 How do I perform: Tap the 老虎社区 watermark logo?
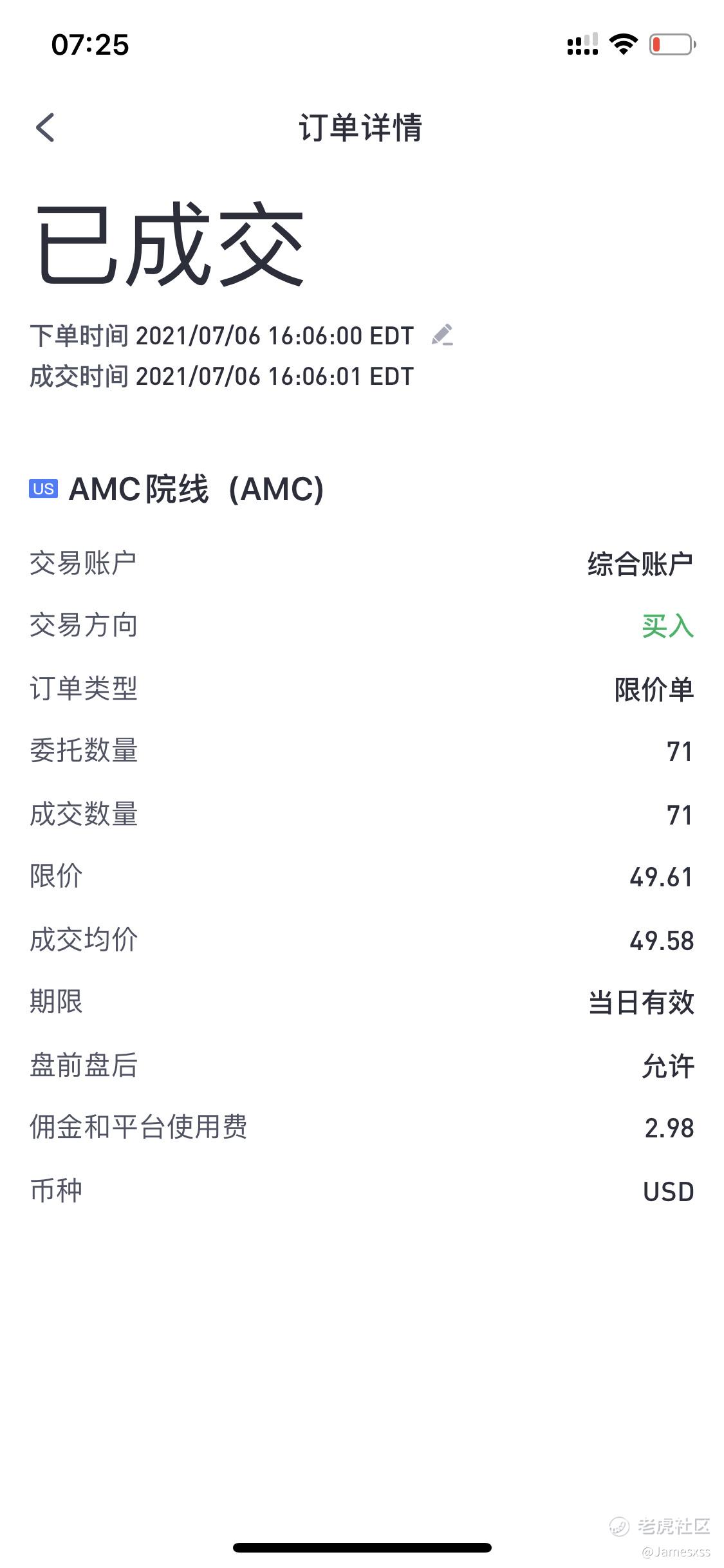[x=660, y=1526]
